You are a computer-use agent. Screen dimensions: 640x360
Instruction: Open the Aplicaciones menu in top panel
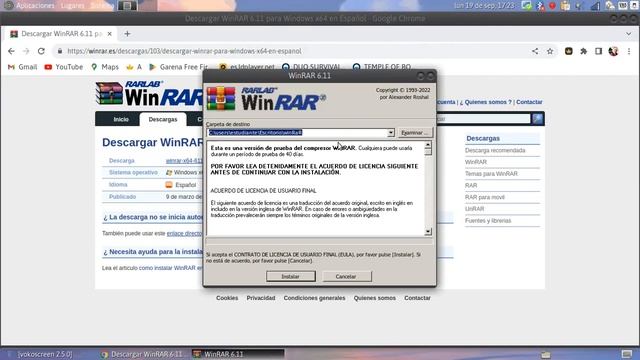(35, 6)
